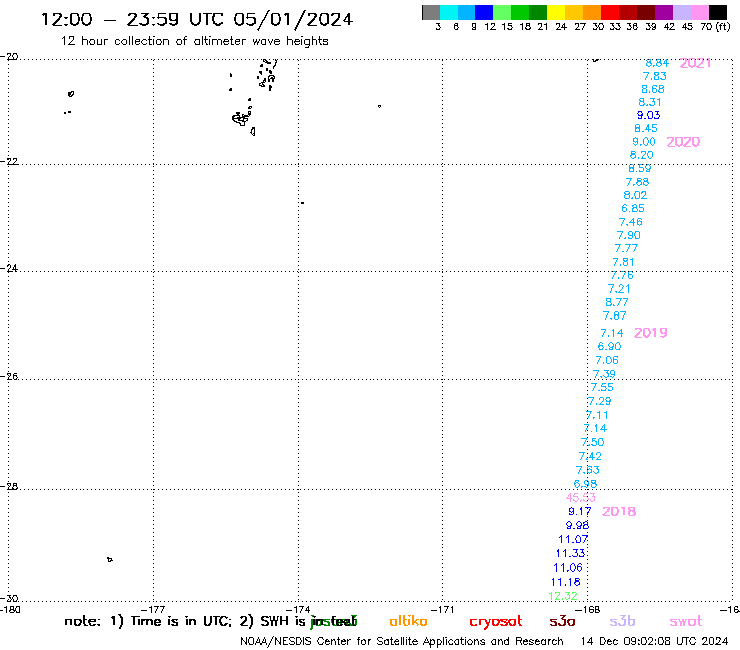Select the 6.85 wave height value
740x650 pixels.
(633, 209)
